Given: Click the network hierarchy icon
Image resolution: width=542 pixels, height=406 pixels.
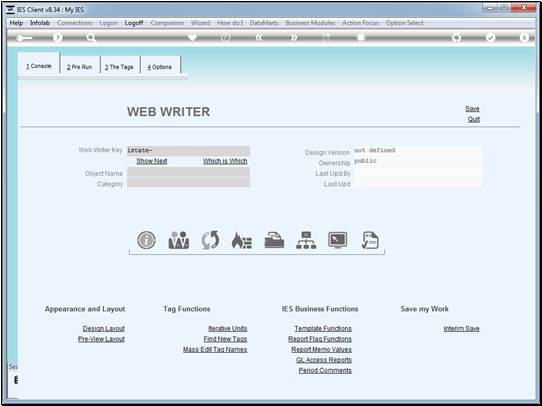Looking at the screenshot, I should coord(306,240).
